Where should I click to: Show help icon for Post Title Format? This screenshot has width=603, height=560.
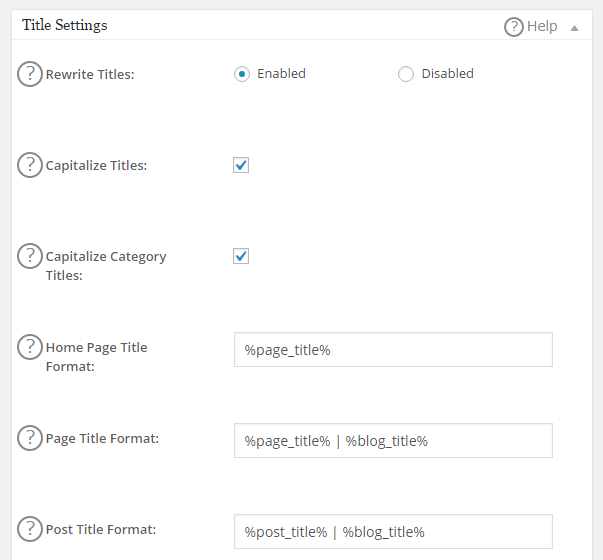click(30, 529)
